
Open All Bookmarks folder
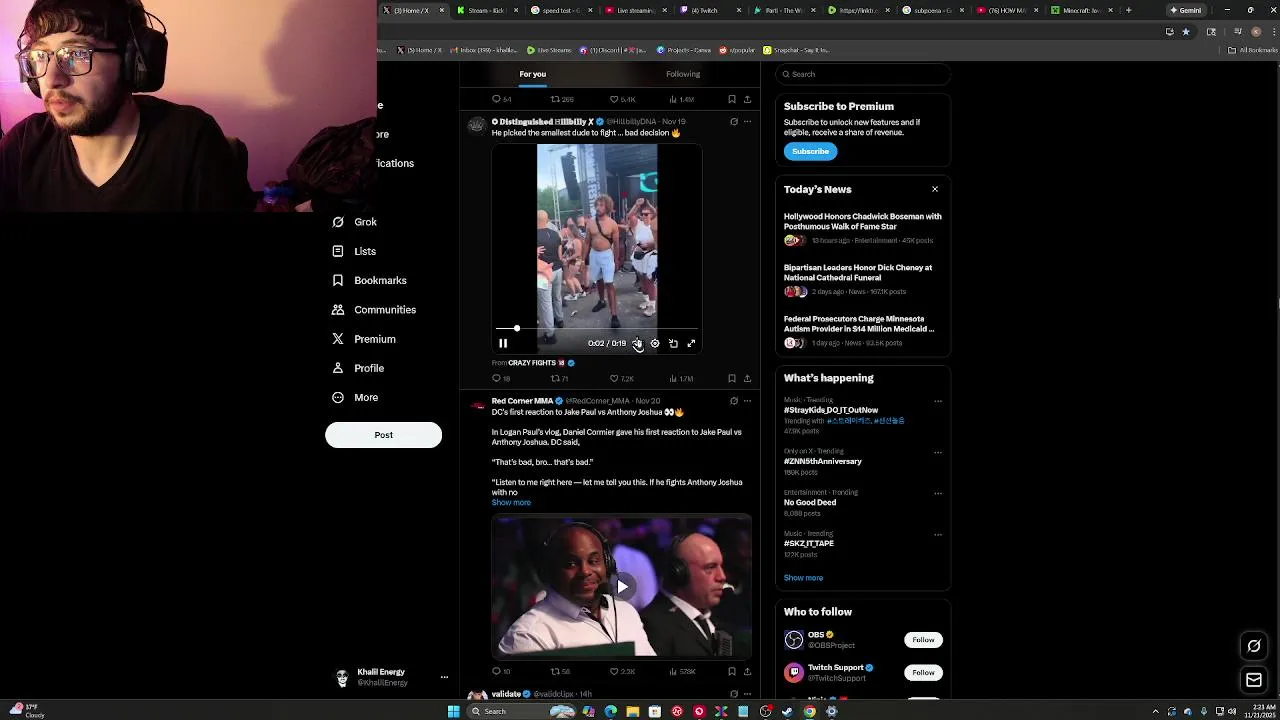tap(1254, 50)
